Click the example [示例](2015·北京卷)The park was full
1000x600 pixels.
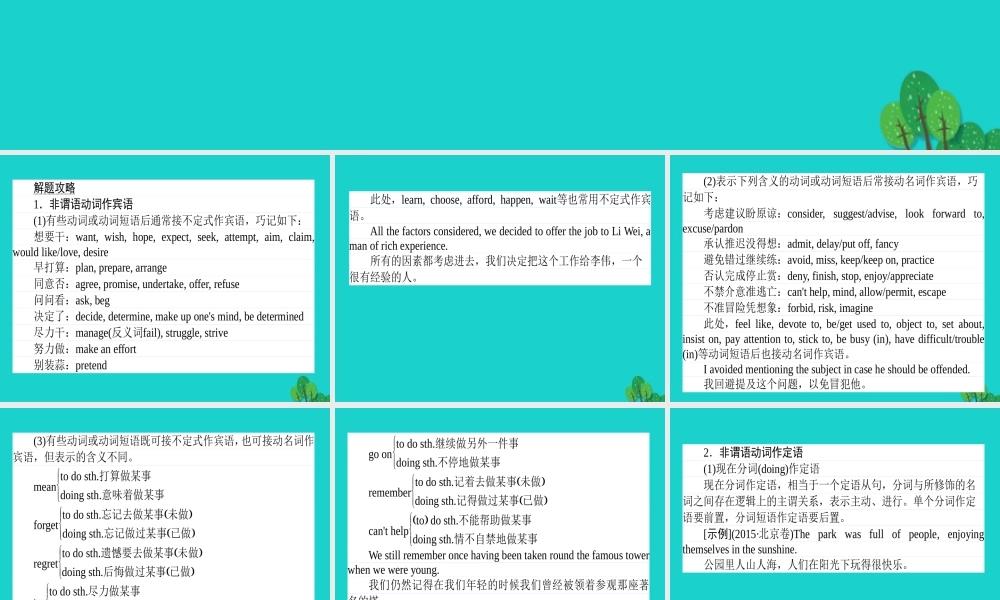833,541
